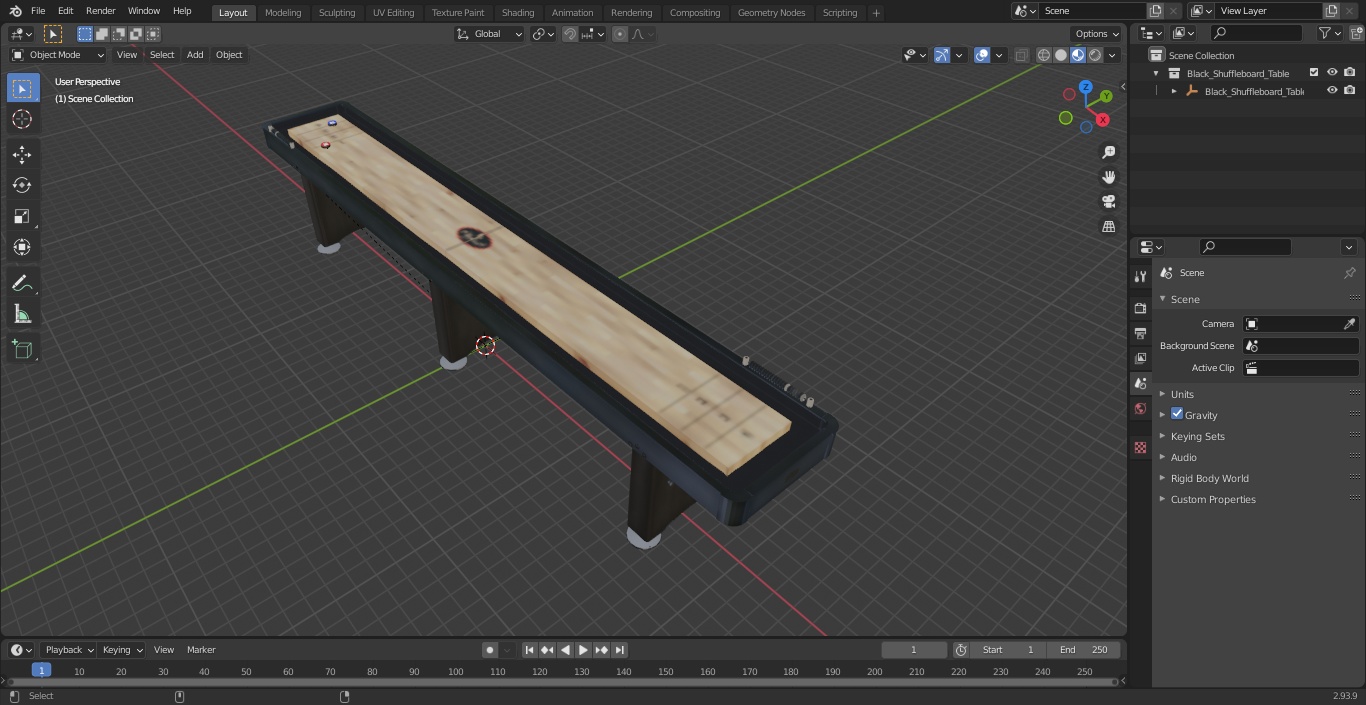Viewport: 1366px width, 705px height.
Task: Toggle X-ray view button
Action: [x=1021, y=55]
